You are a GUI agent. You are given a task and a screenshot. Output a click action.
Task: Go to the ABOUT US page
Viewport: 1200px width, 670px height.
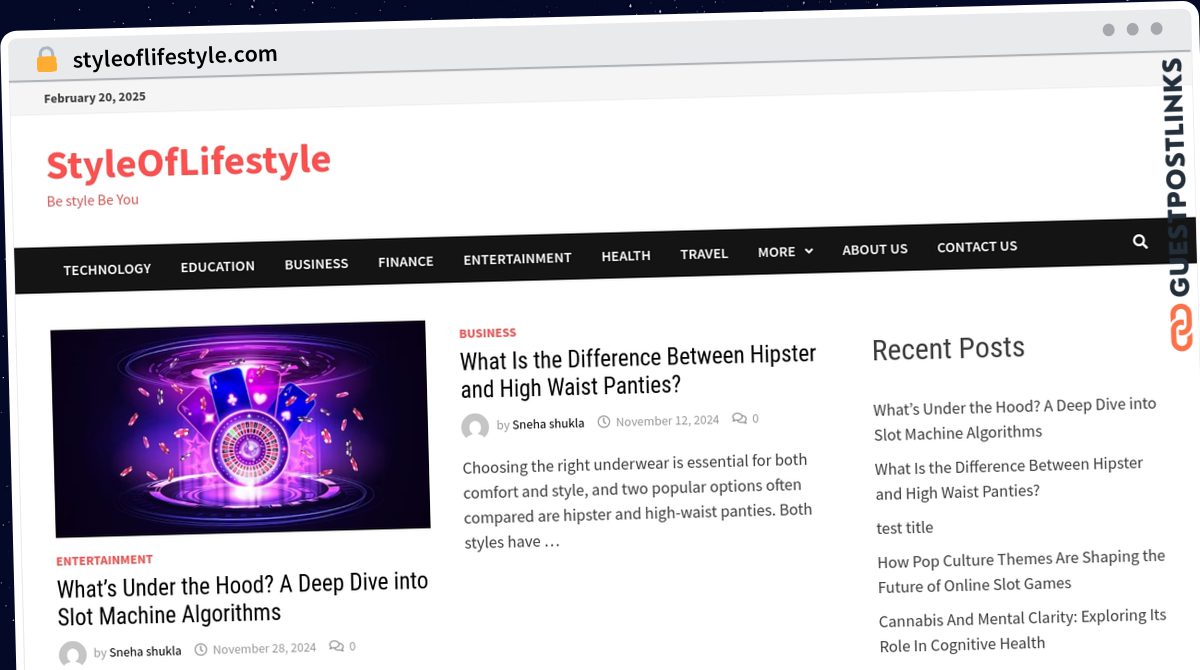tap(875, 249)
